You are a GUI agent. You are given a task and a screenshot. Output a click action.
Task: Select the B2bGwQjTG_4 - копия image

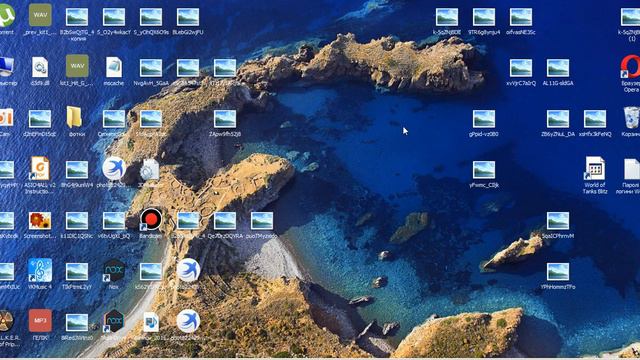pos(77,18)
